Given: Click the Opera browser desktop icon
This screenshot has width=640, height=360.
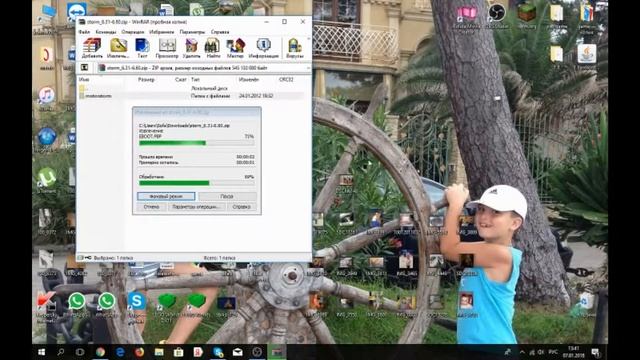Looking at the screenshot, I should tap(47, 56).
